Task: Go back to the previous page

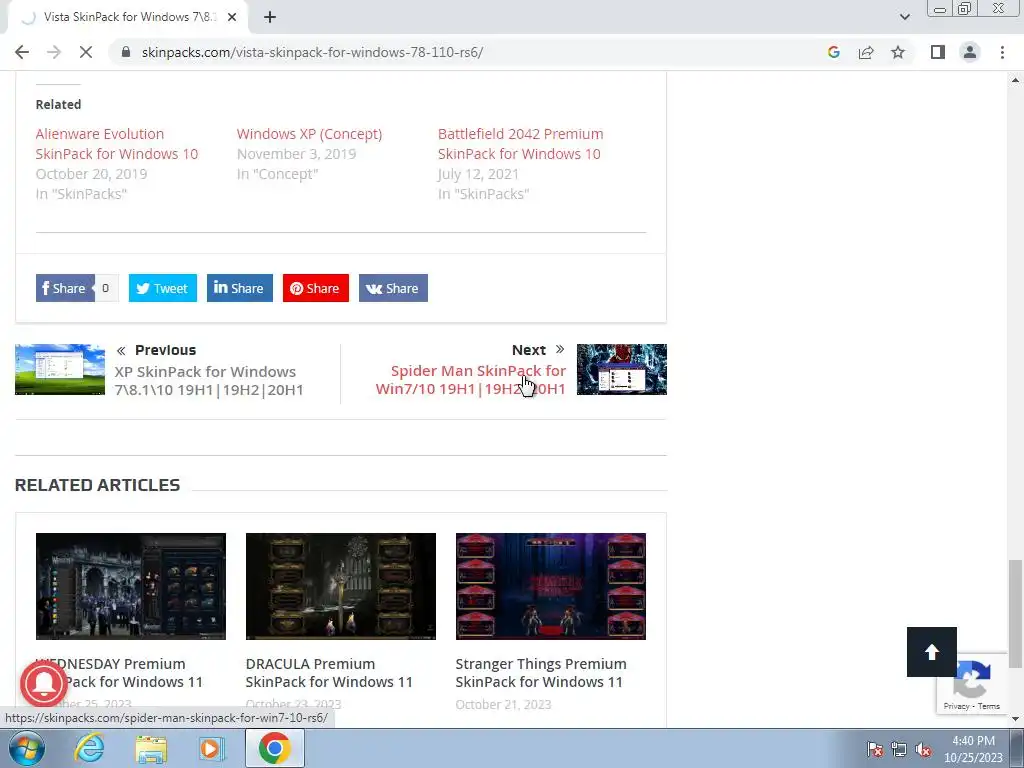Action: (22, 52)
